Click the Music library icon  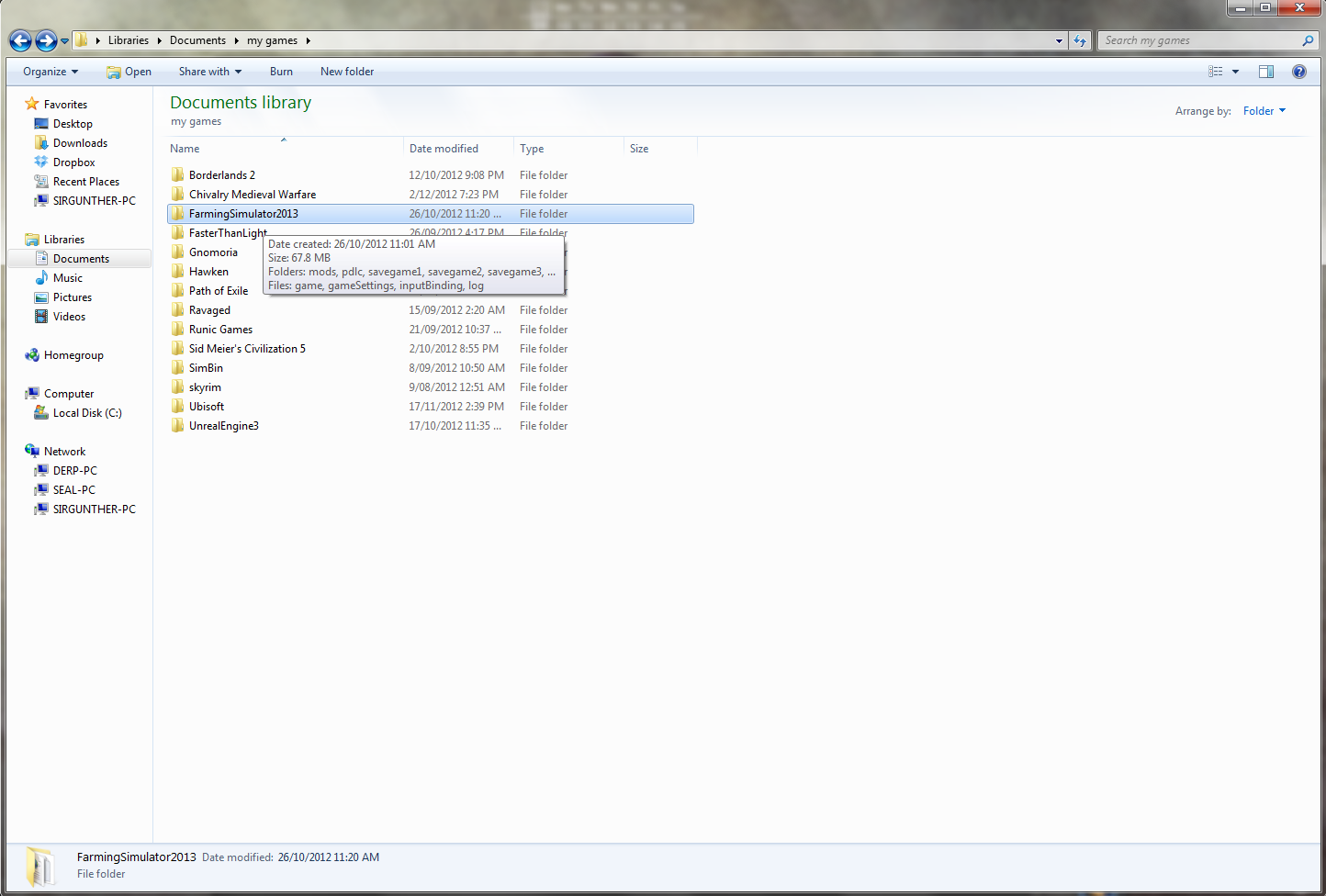coord(41,277)
